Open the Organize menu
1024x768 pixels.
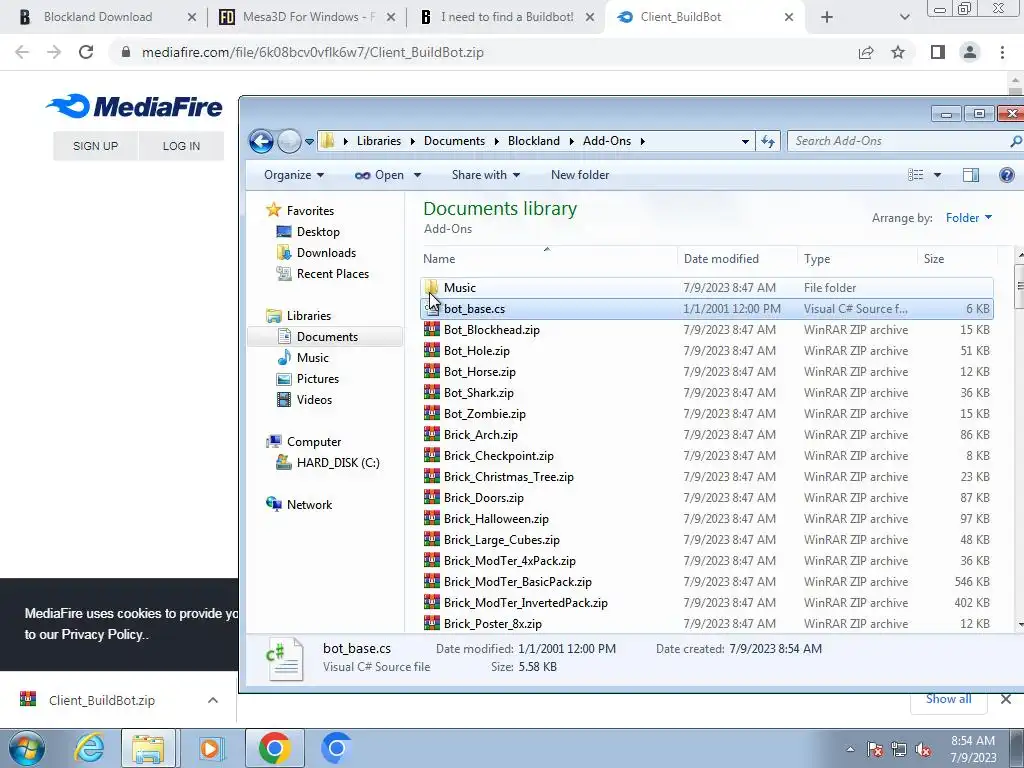click(294, 175)
